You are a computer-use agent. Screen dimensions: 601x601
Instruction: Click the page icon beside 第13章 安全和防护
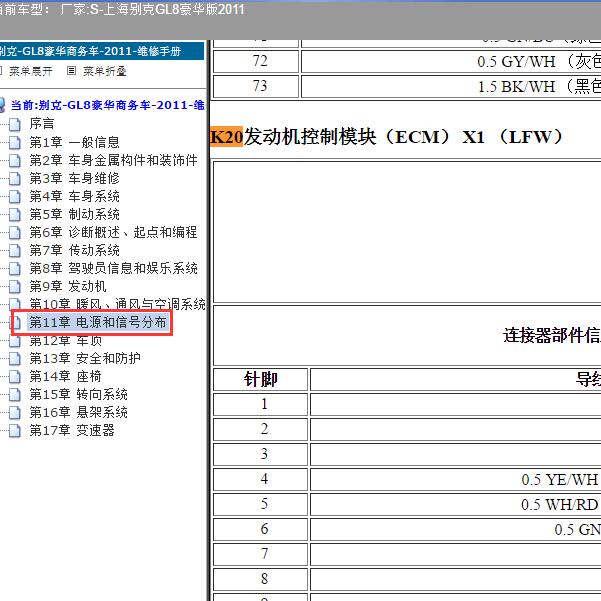(x=15, y=358)
